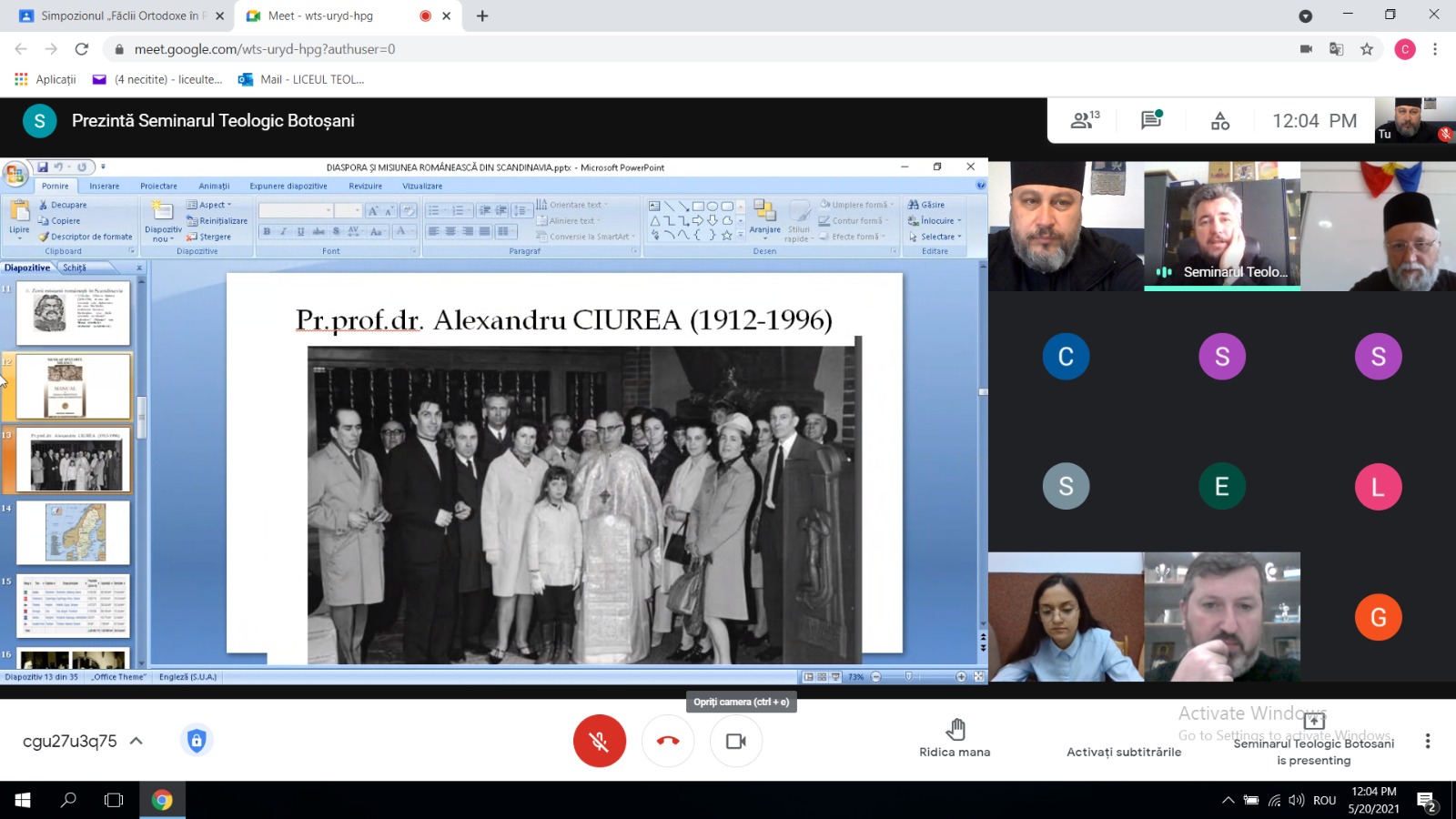The width and height of the screenshot is (1456, 819).
Task: Open a new browser tab
Action: tap(482, 15)
